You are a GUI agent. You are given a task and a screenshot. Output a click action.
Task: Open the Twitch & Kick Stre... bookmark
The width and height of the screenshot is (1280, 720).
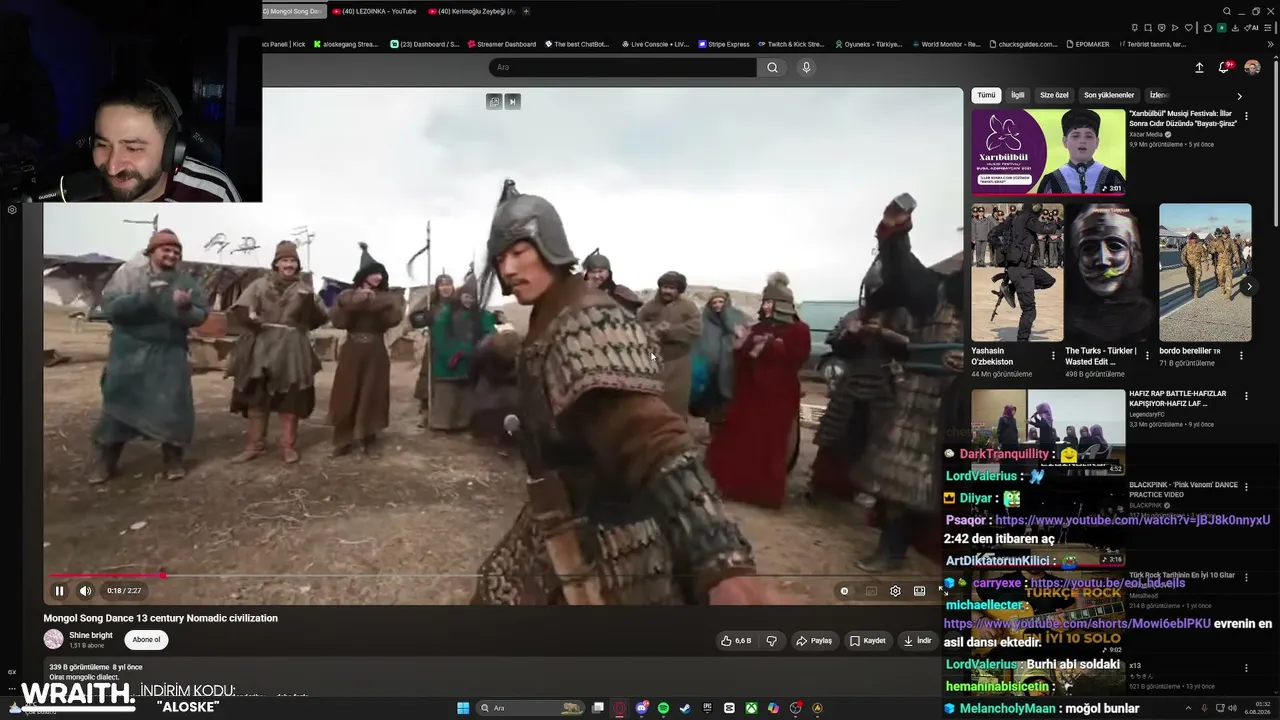click(x=791, y=44)
